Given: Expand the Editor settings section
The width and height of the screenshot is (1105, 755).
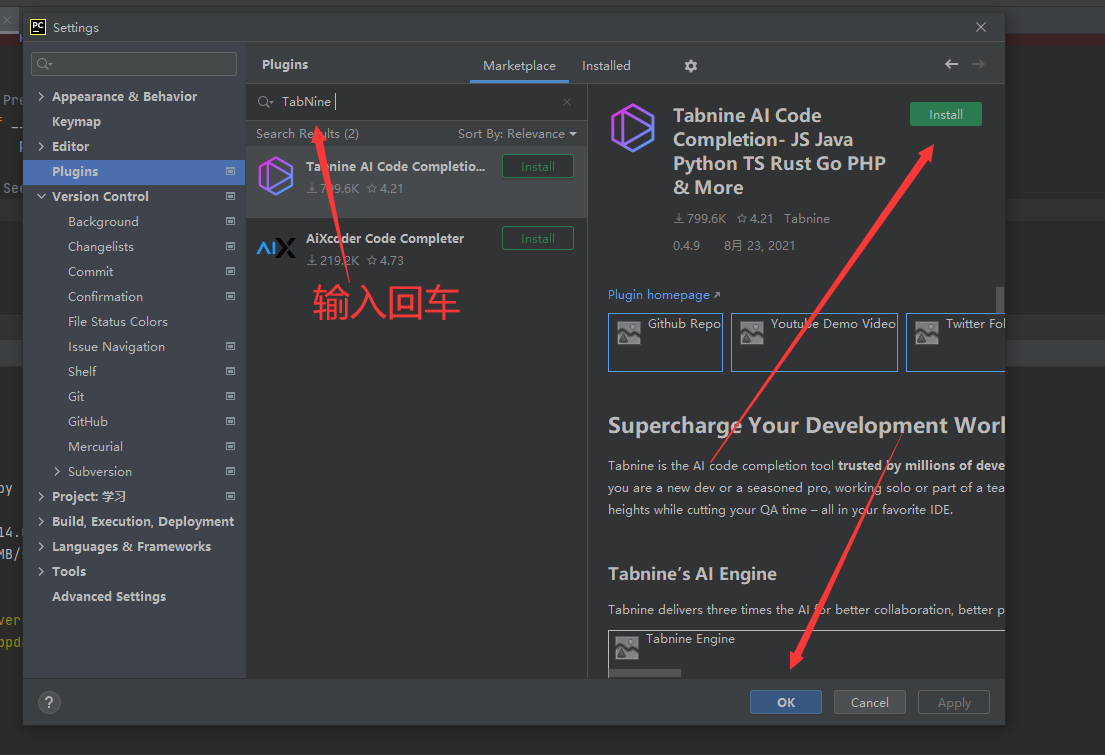Looking at the screenshot, I should (41, 147).
